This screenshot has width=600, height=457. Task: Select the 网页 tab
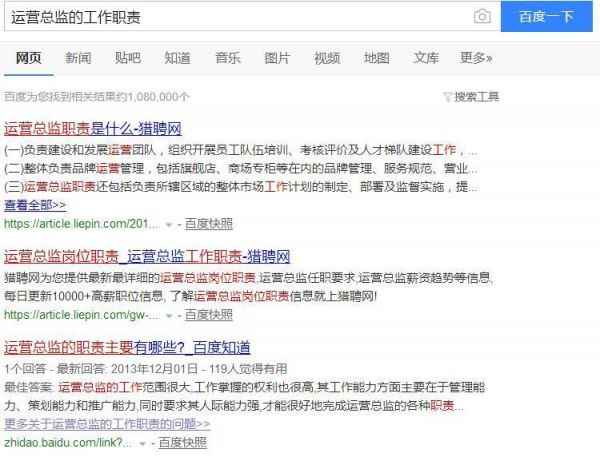tap(29, 58)
